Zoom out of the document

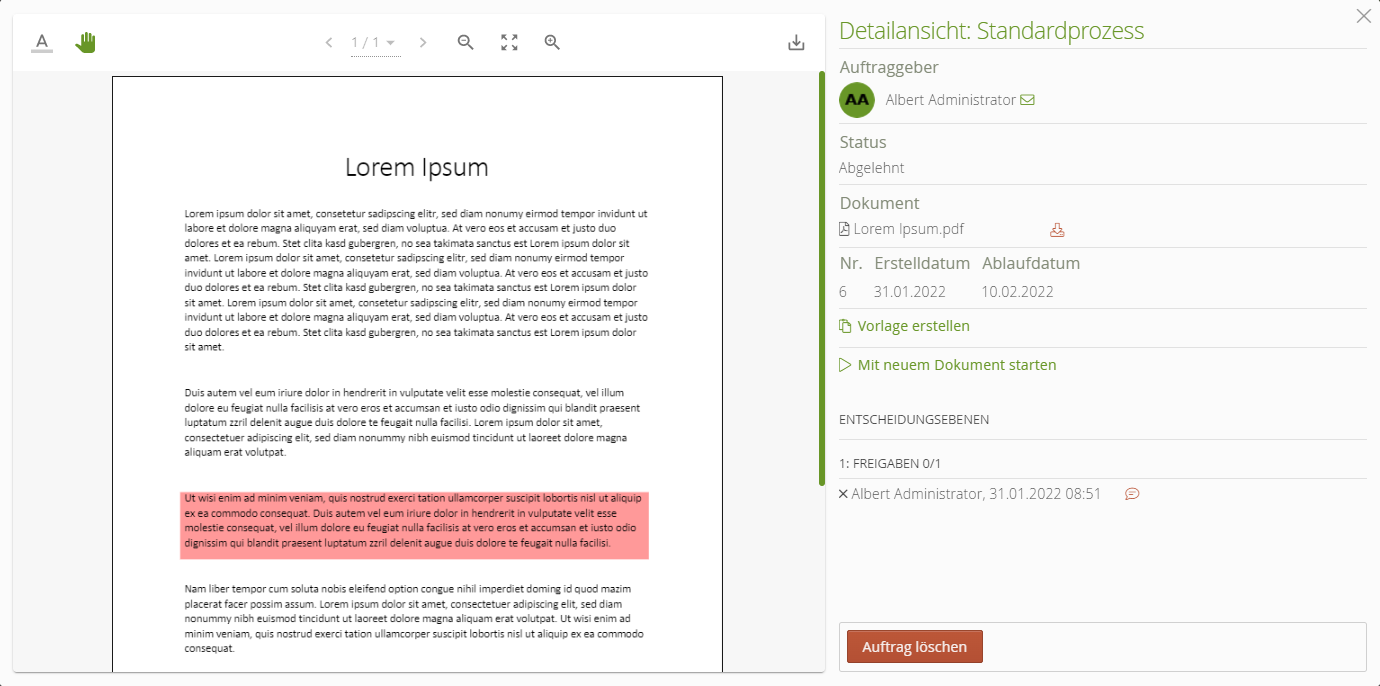tap(465, 42)
